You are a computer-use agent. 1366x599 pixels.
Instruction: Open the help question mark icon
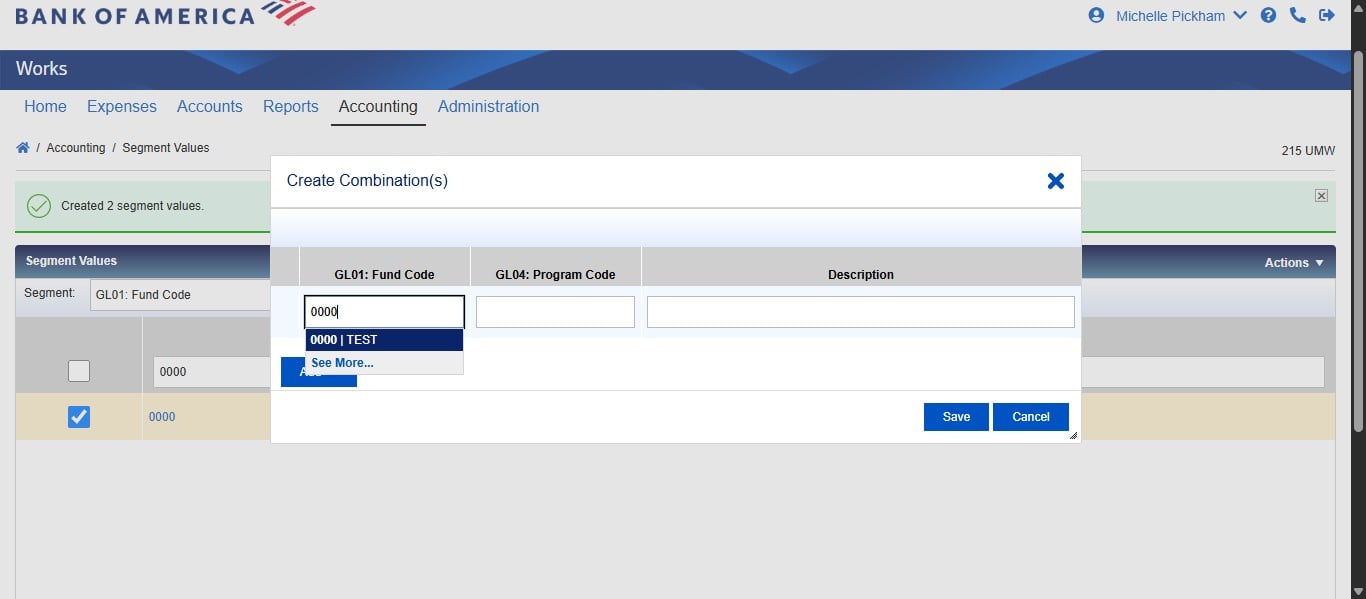click(x=1268, y=15)
